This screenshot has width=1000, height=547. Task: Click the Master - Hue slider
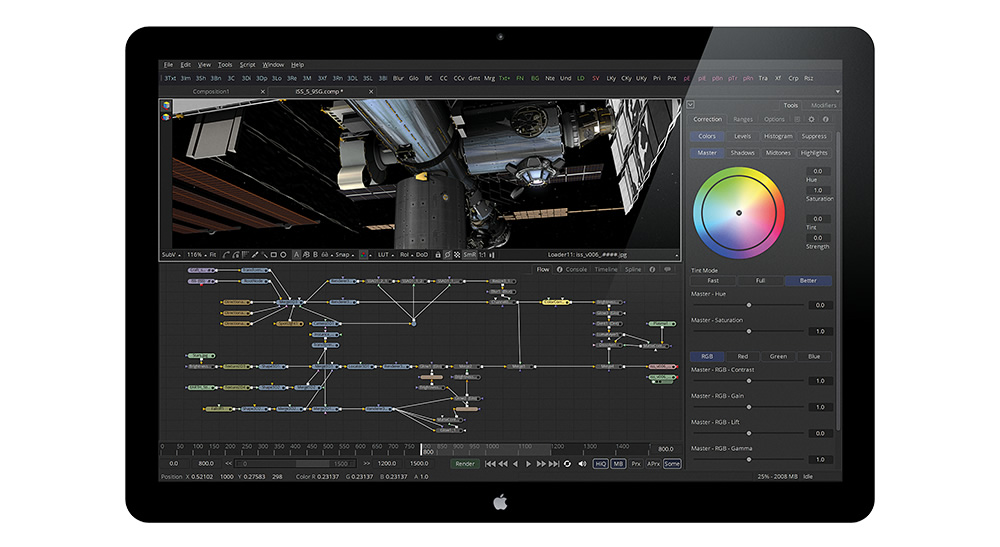tap(749, 305)
